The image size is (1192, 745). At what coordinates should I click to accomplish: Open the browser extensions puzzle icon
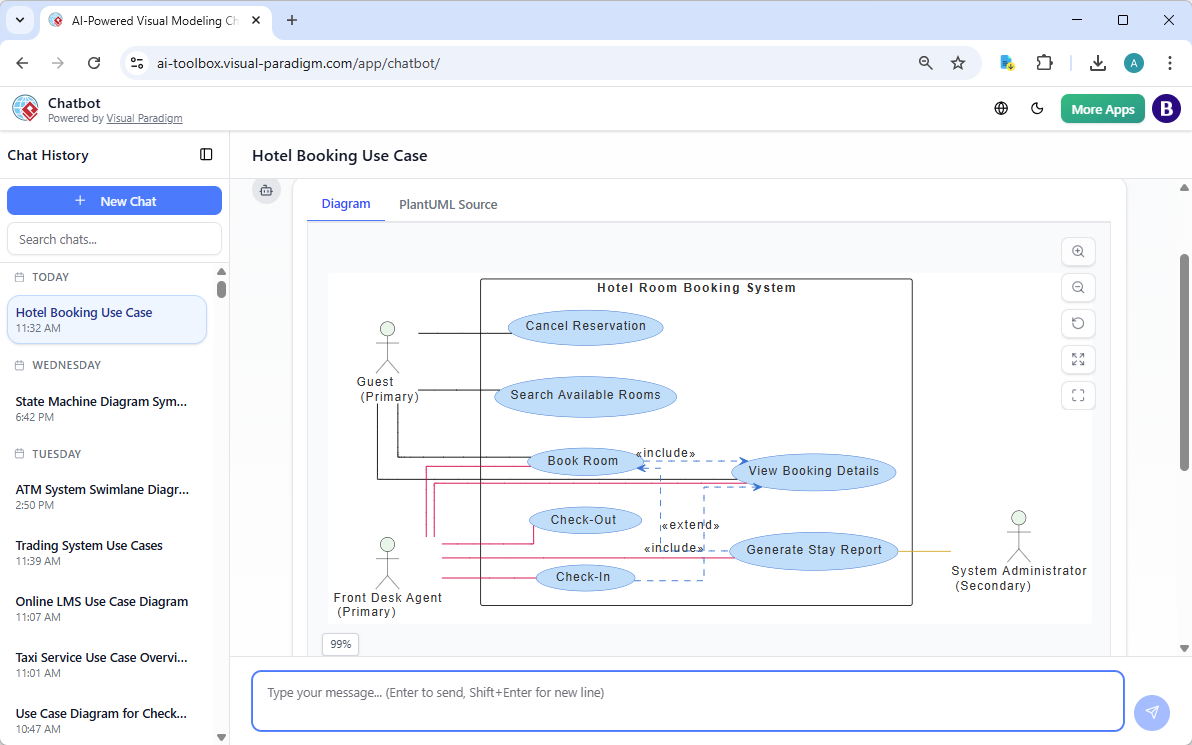(x=1044, y=62)
